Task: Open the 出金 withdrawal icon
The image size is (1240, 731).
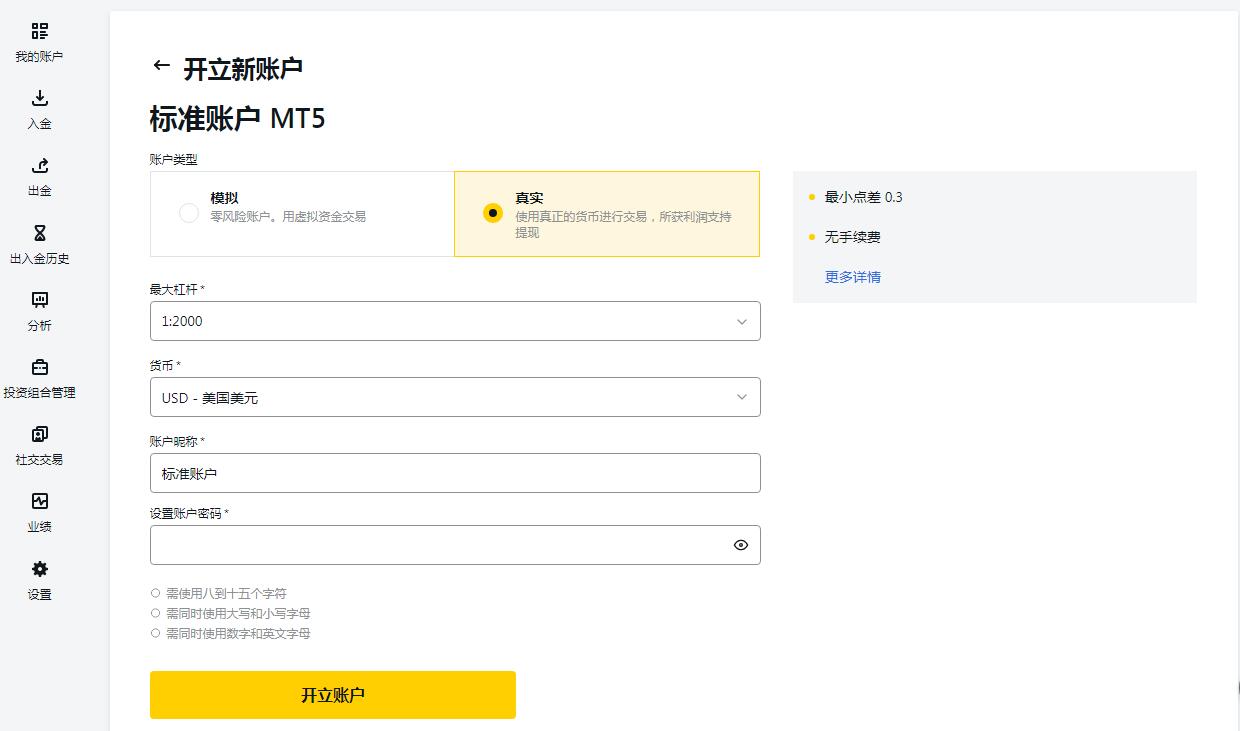Action: point(39,165)
